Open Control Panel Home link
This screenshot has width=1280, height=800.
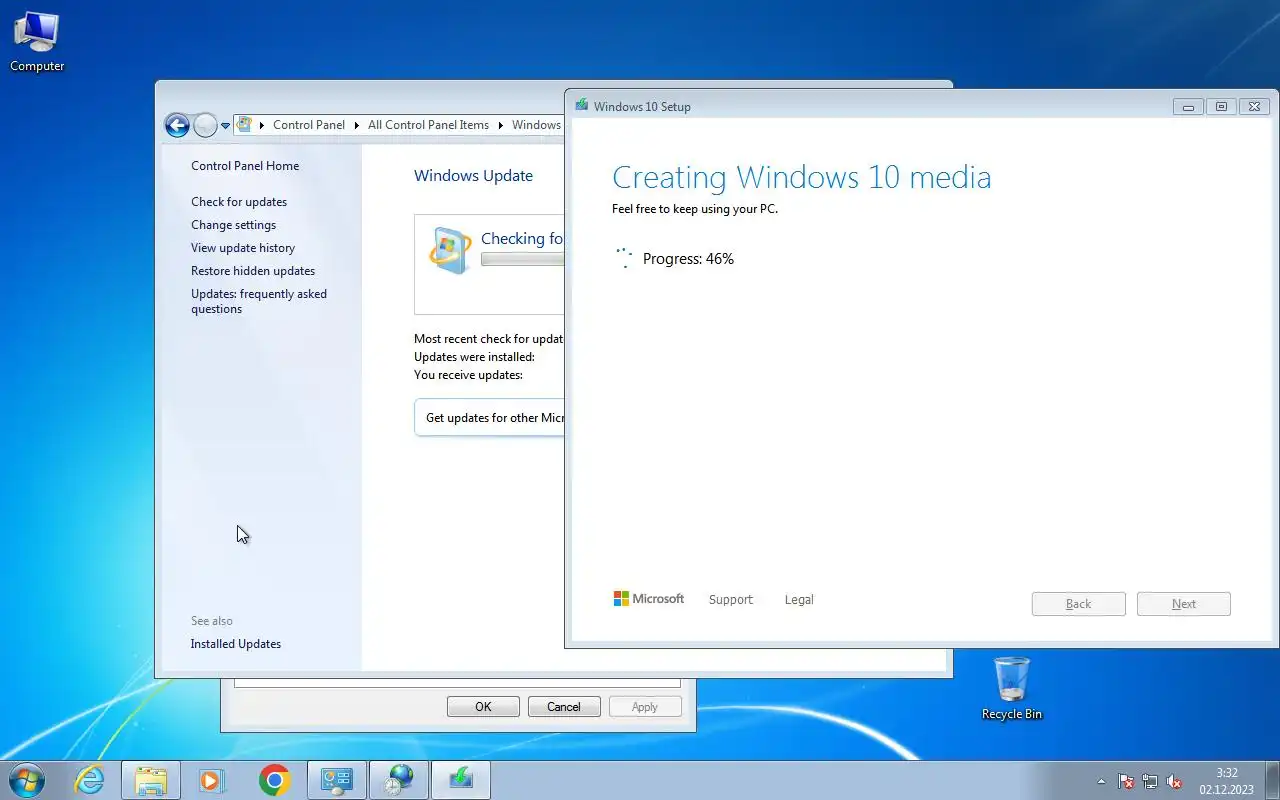coord(245,166)
